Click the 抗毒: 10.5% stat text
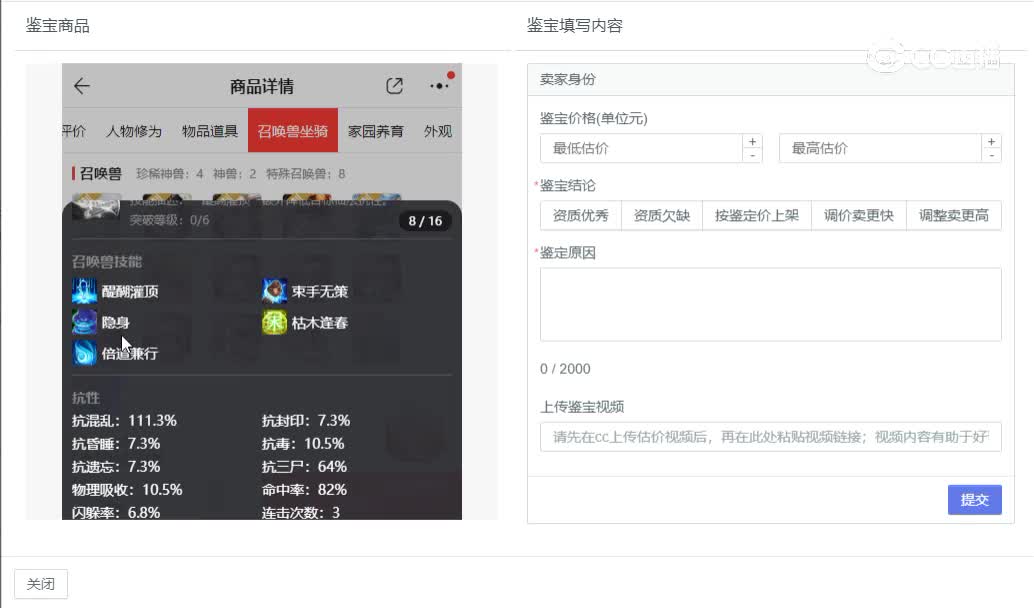The height and width of the screenshot is (608, 1034). point(303,443)
